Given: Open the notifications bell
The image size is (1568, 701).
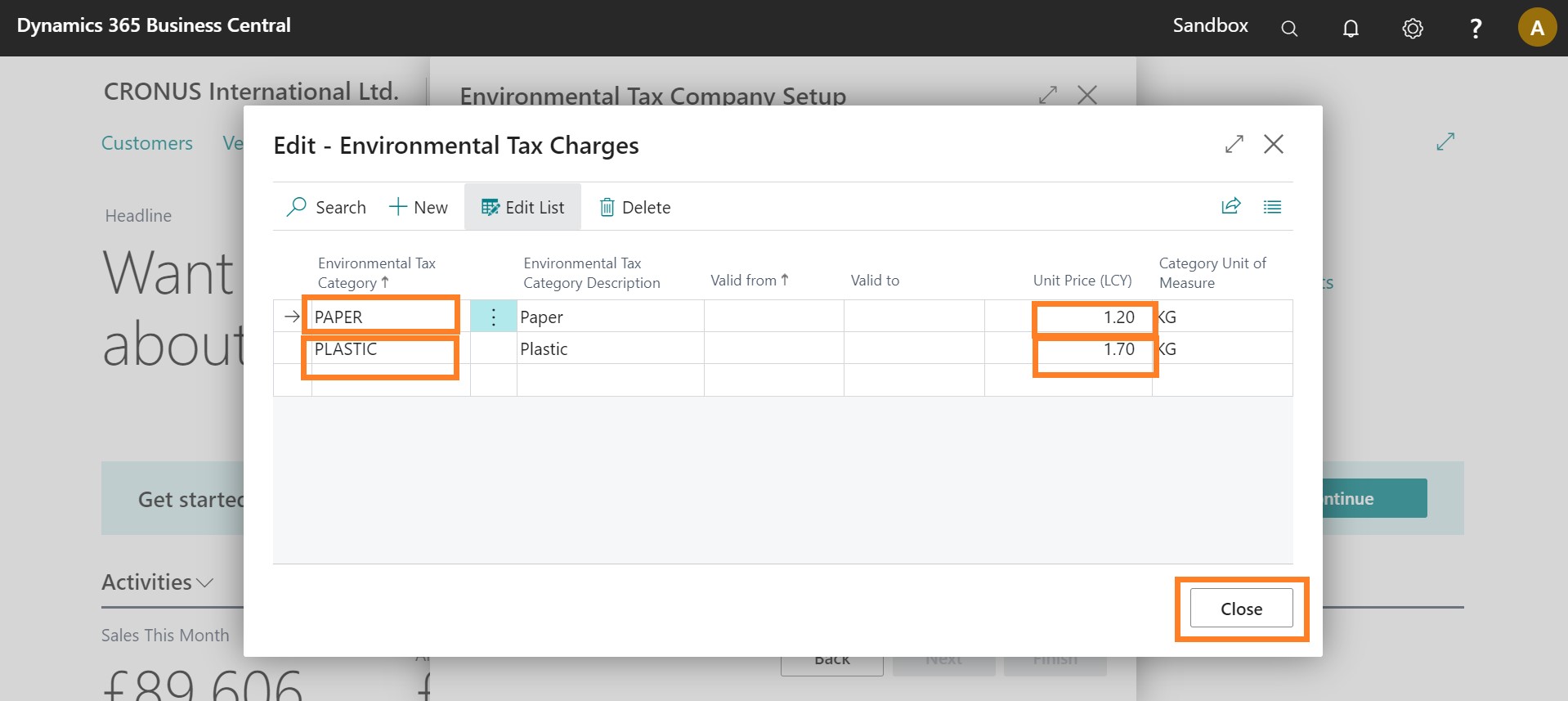Looking at the screenshot, I should (1351, 29).
